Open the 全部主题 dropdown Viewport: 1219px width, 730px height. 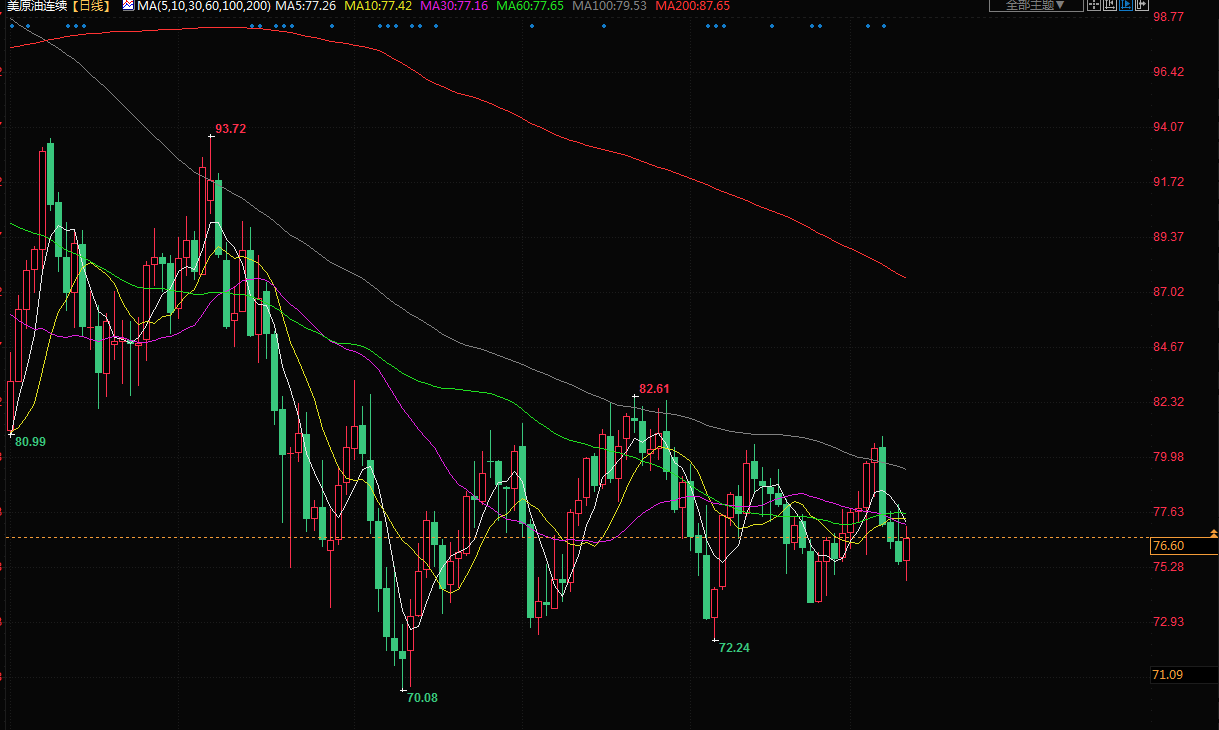1035,5
